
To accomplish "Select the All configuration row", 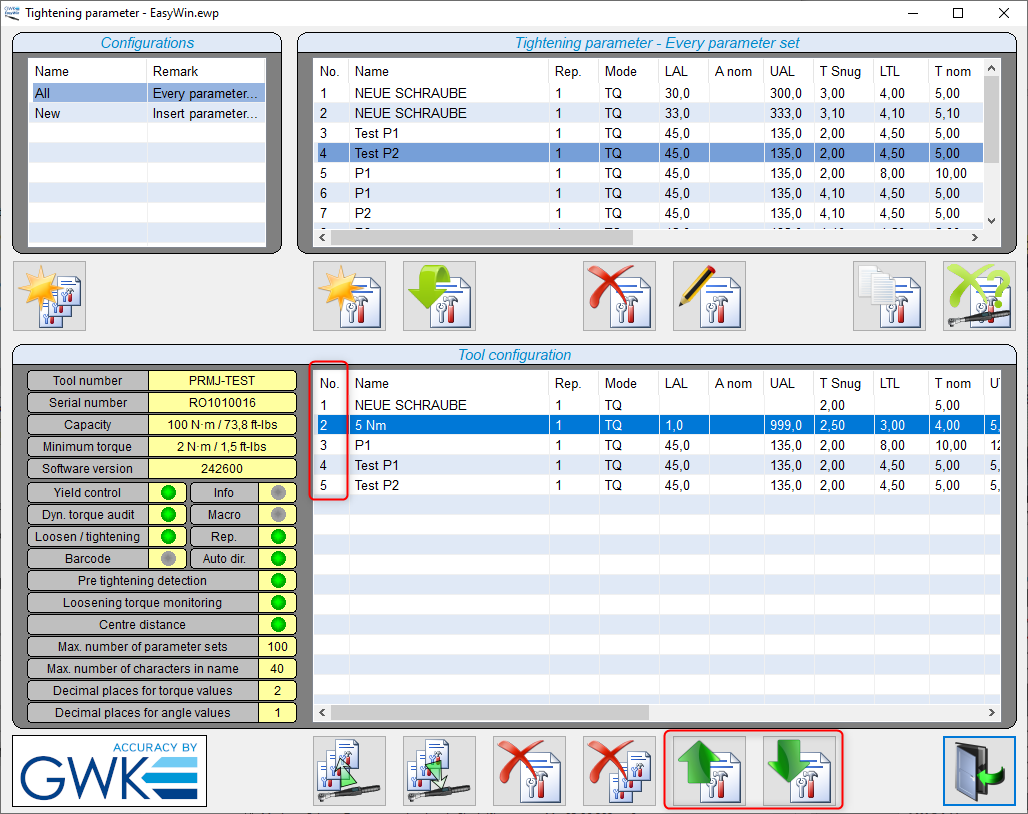I will pos(147,93).
